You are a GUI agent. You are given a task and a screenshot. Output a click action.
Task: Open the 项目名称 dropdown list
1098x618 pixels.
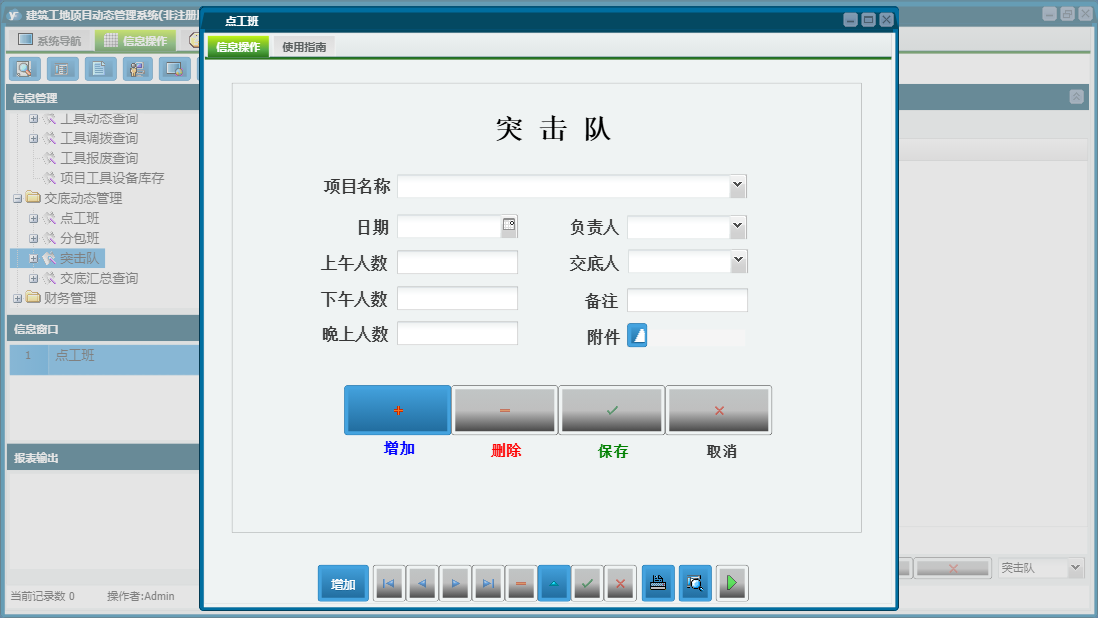[735, 185]
